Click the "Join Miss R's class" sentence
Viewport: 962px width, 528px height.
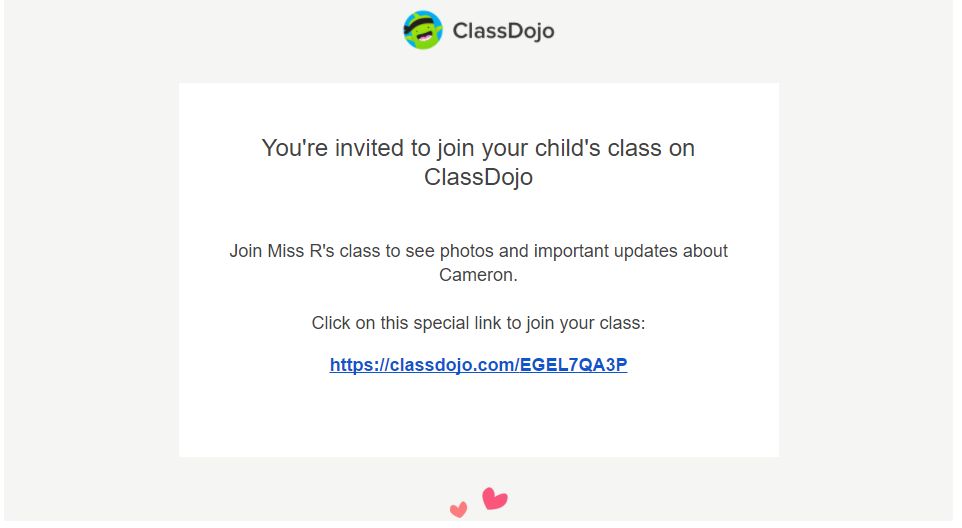click(479, 262)
